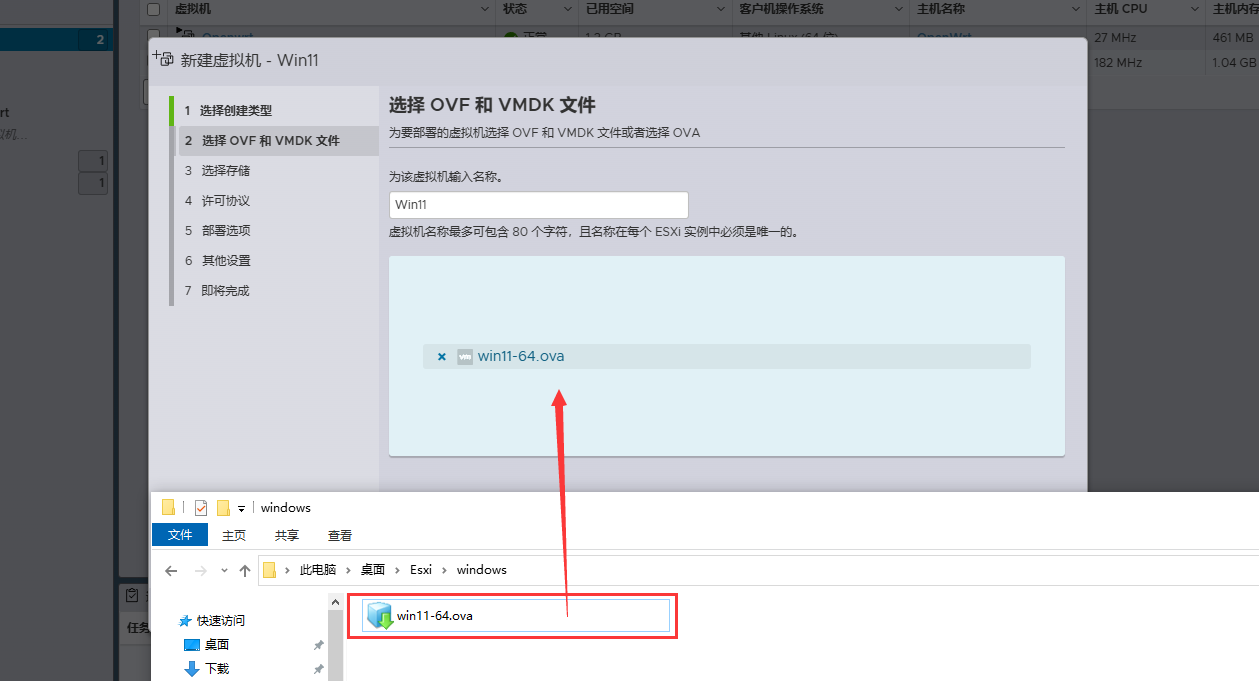The width and height of the screenshot is (1259, 681).
Task: Click the Quick Access star icon in Explorer
Action: point(184,620)
